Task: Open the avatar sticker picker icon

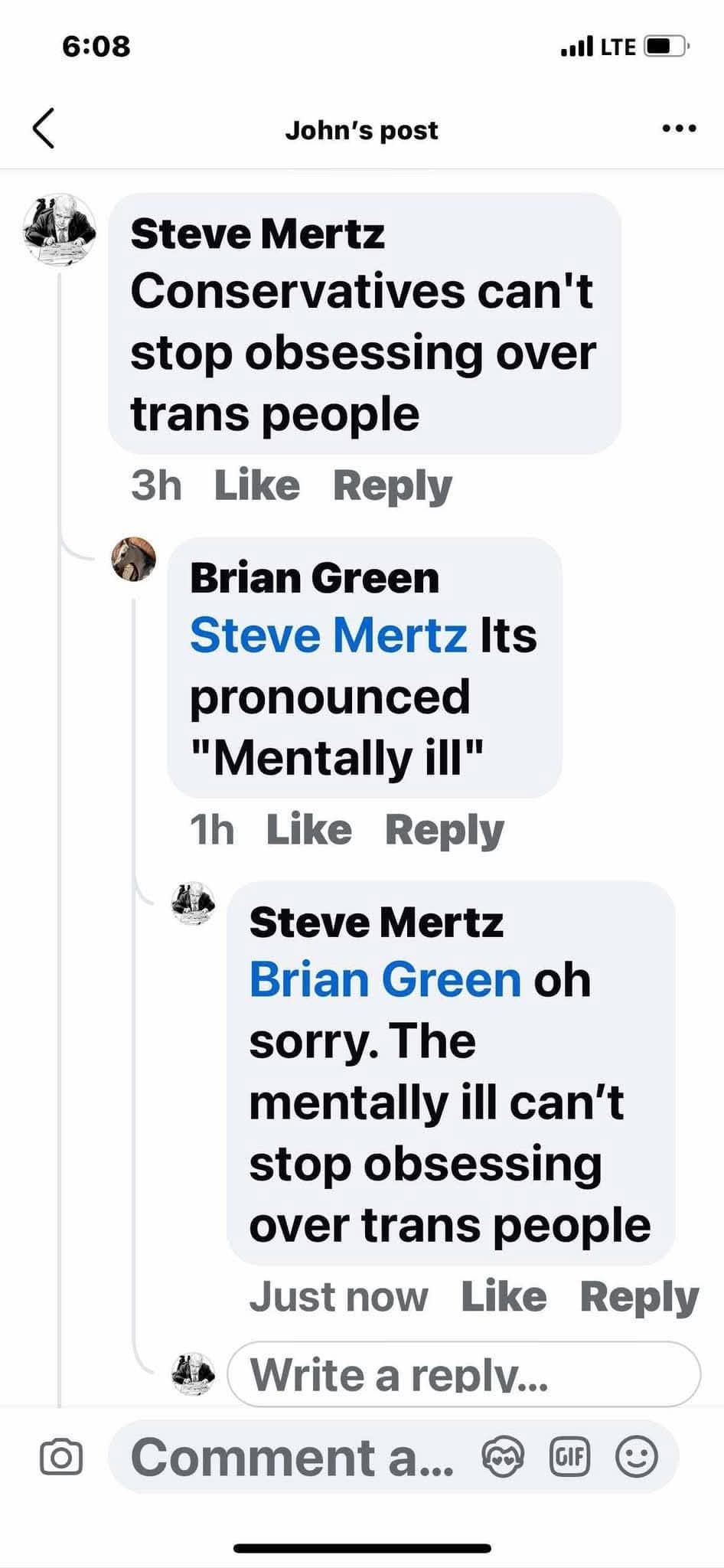Action: pyautogui.click(x=503, y=1456)
